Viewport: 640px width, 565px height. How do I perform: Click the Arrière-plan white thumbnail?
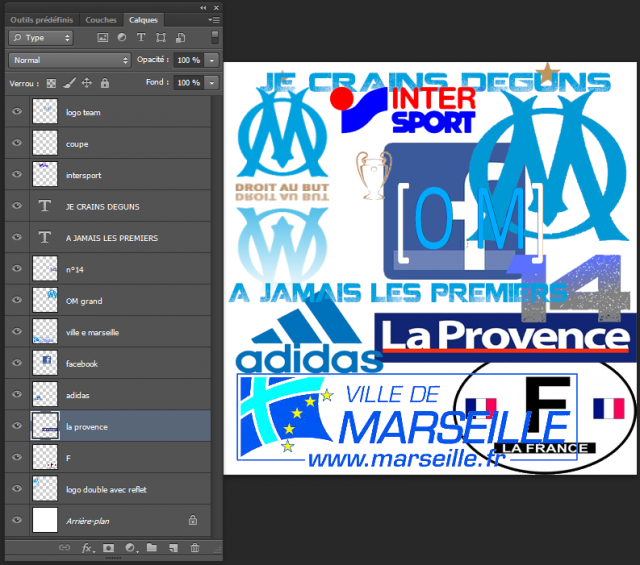[x=45, y=520]
